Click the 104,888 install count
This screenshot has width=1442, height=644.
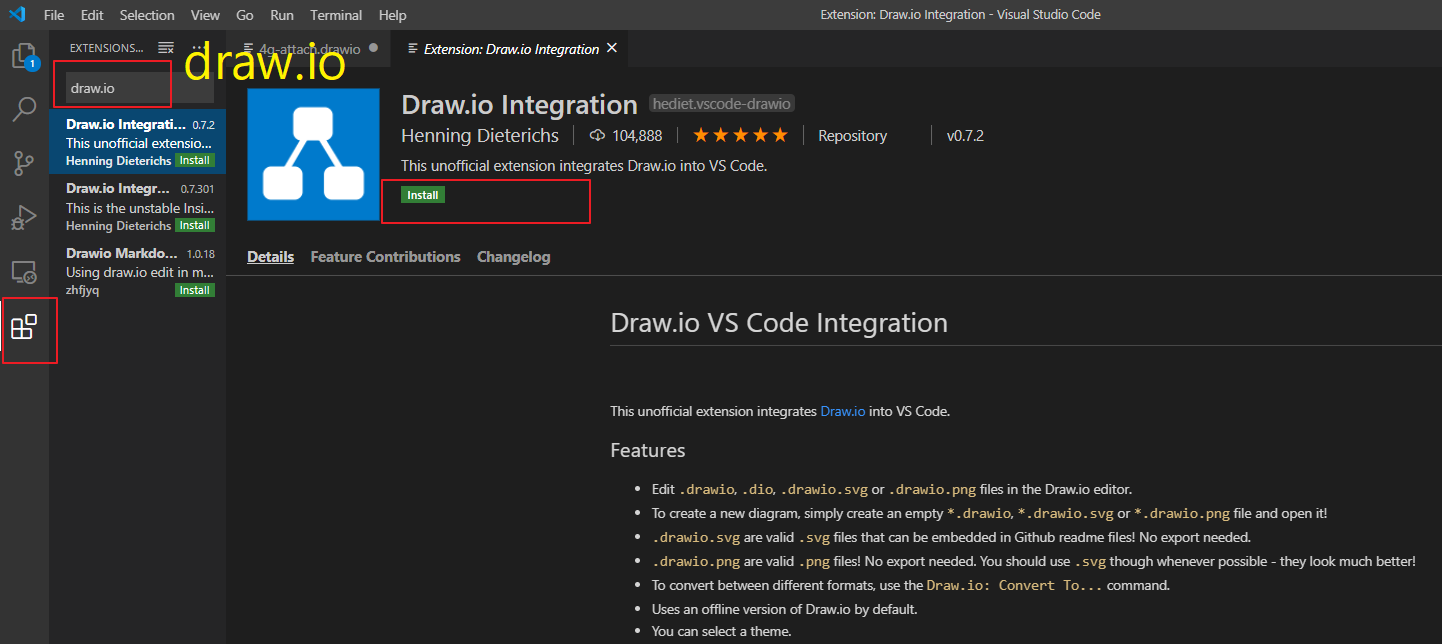(x=637, y=135)
